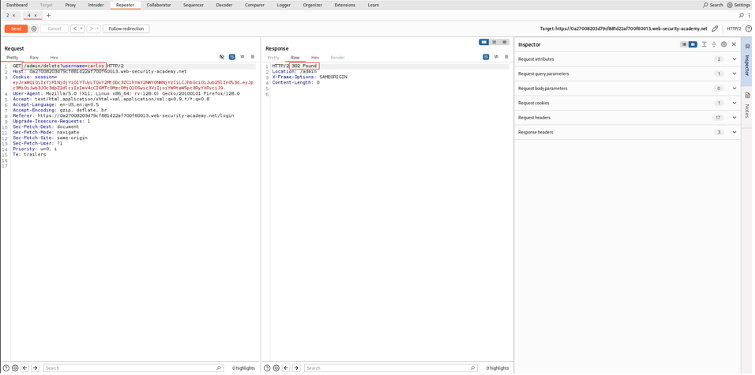Hide non-printable characters icon in Request panel
Screen dimensions: 755x375
tap(221, 57)
